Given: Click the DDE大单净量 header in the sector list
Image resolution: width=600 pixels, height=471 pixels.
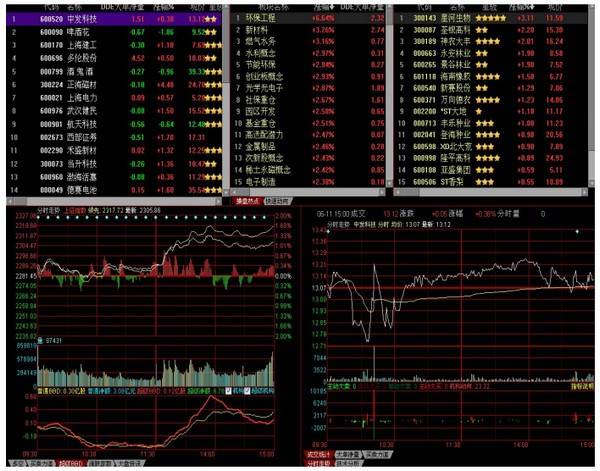Looking at the screenshot, I should tap(362, 7).
